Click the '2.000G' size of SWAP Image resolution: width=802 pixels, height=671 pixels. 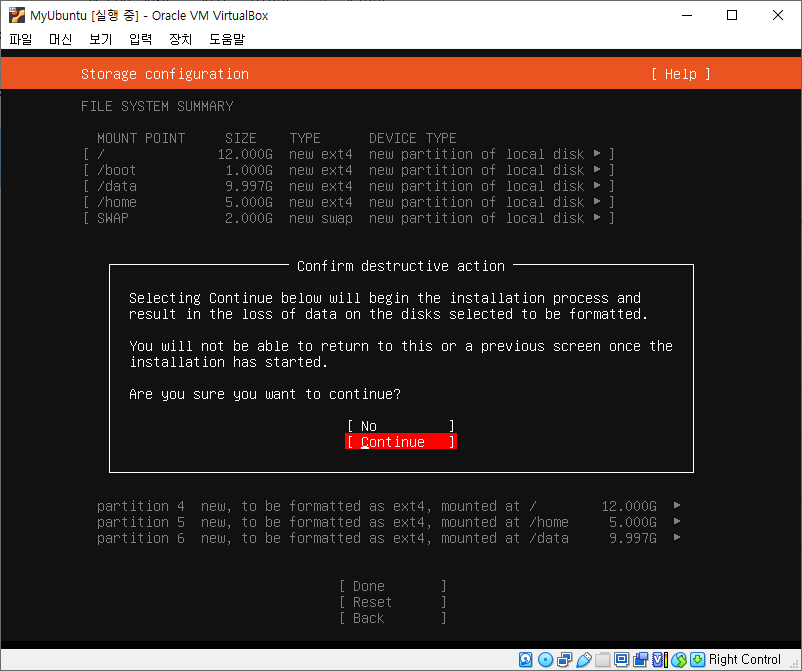tap(249, 218)
